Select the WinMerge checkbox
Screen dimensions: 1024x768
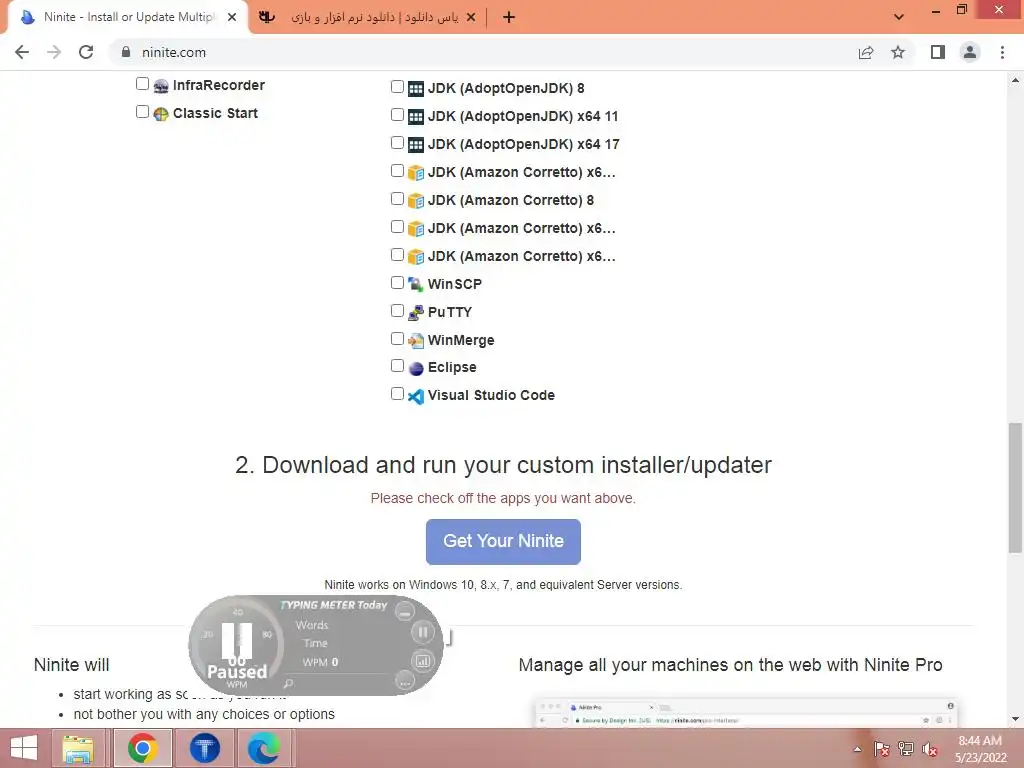coord(397,338)
